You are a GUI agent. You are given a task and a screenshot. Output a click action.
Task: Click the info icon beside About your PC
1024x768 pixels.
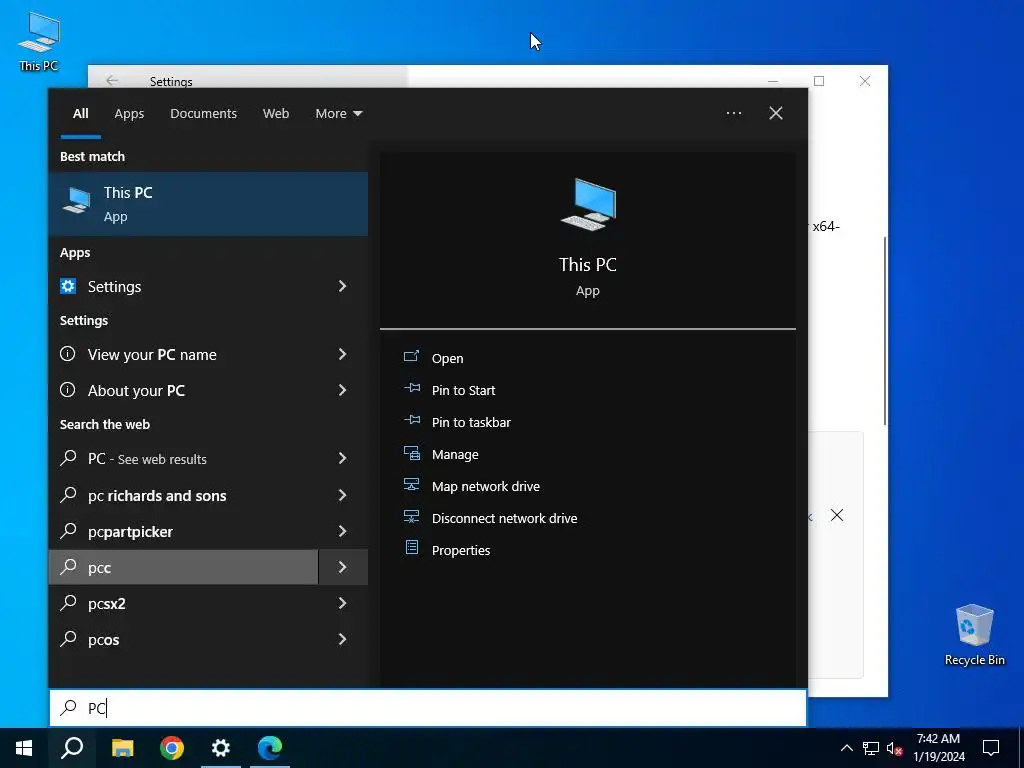(x=67, y=390)
